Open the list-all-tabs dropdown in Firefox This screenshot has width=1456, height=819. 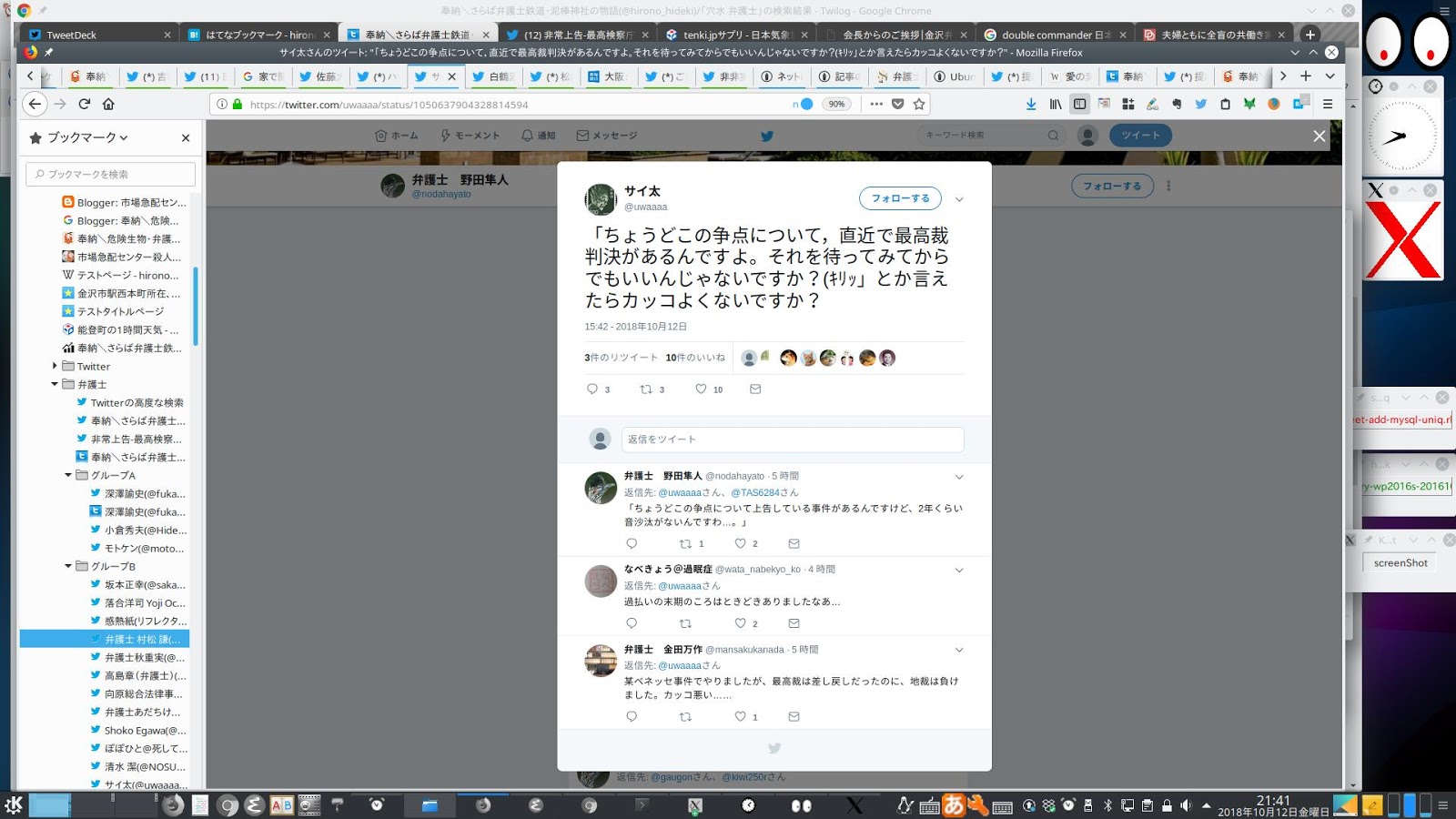1330,76
